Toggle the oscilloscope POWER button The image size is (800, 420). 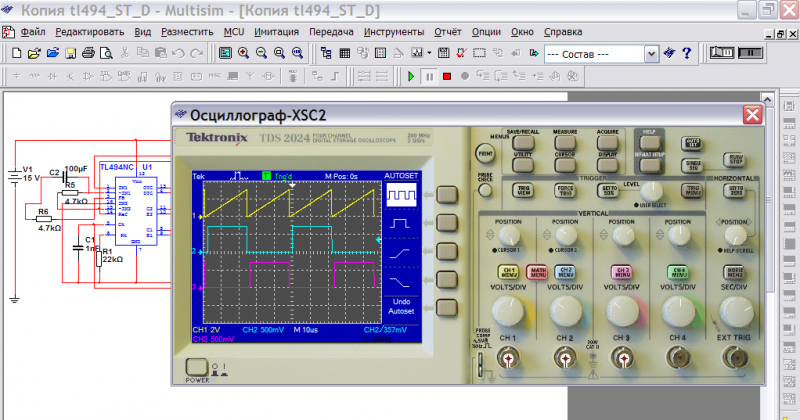point(196,367)
